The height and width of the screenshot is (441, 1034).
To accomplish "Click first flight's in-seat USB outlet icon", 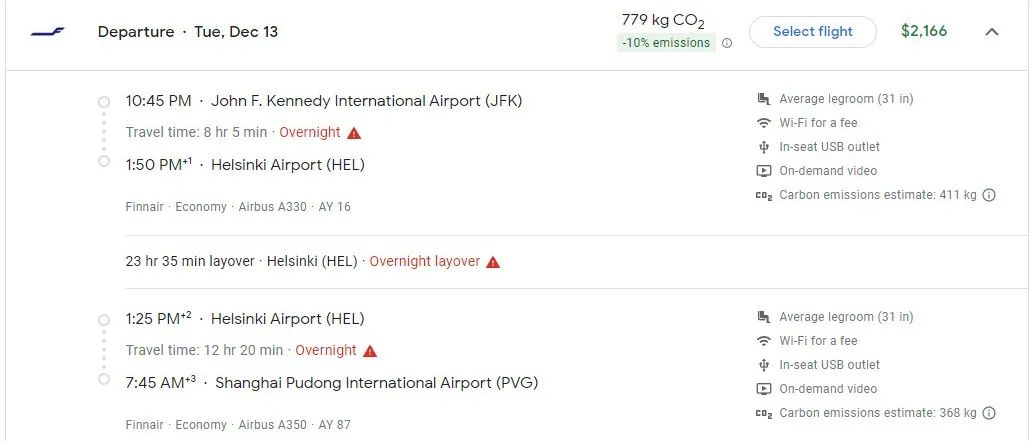I will 764,147.
